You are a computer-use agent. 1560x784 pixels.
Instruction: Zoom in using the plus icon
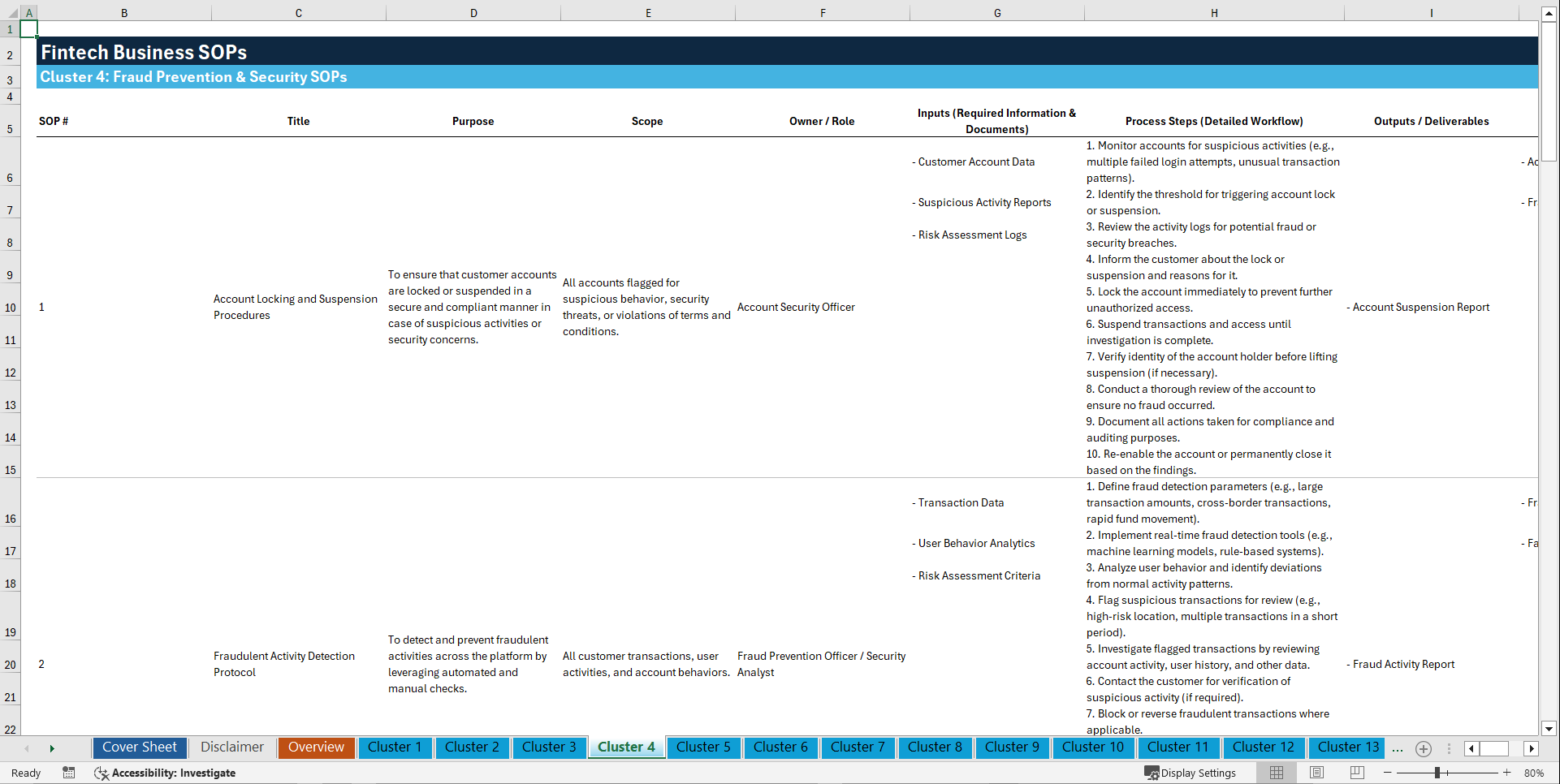tap(1507, 773)
